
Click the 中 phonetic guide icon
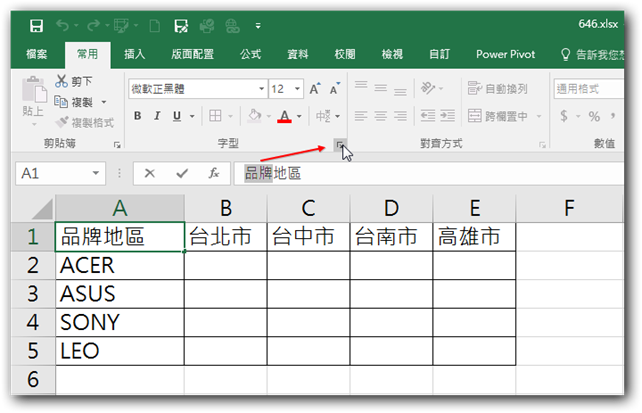tap(323, 116)
